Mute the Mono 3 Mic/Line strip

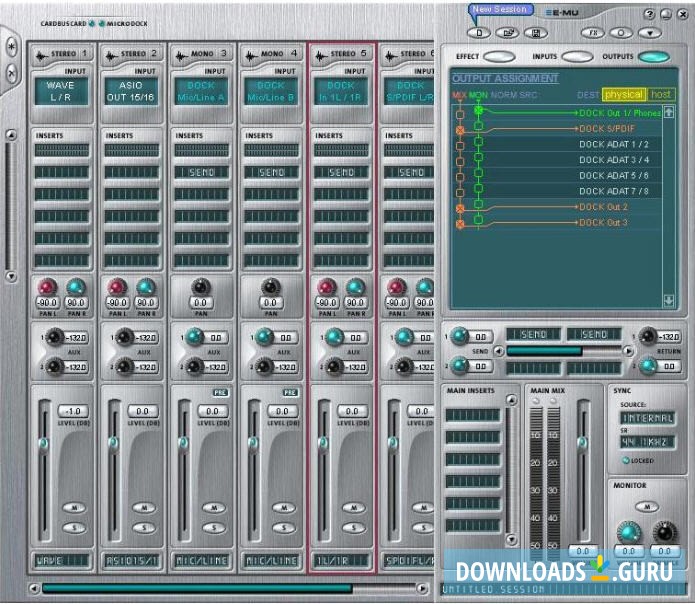tap(214, 507)
